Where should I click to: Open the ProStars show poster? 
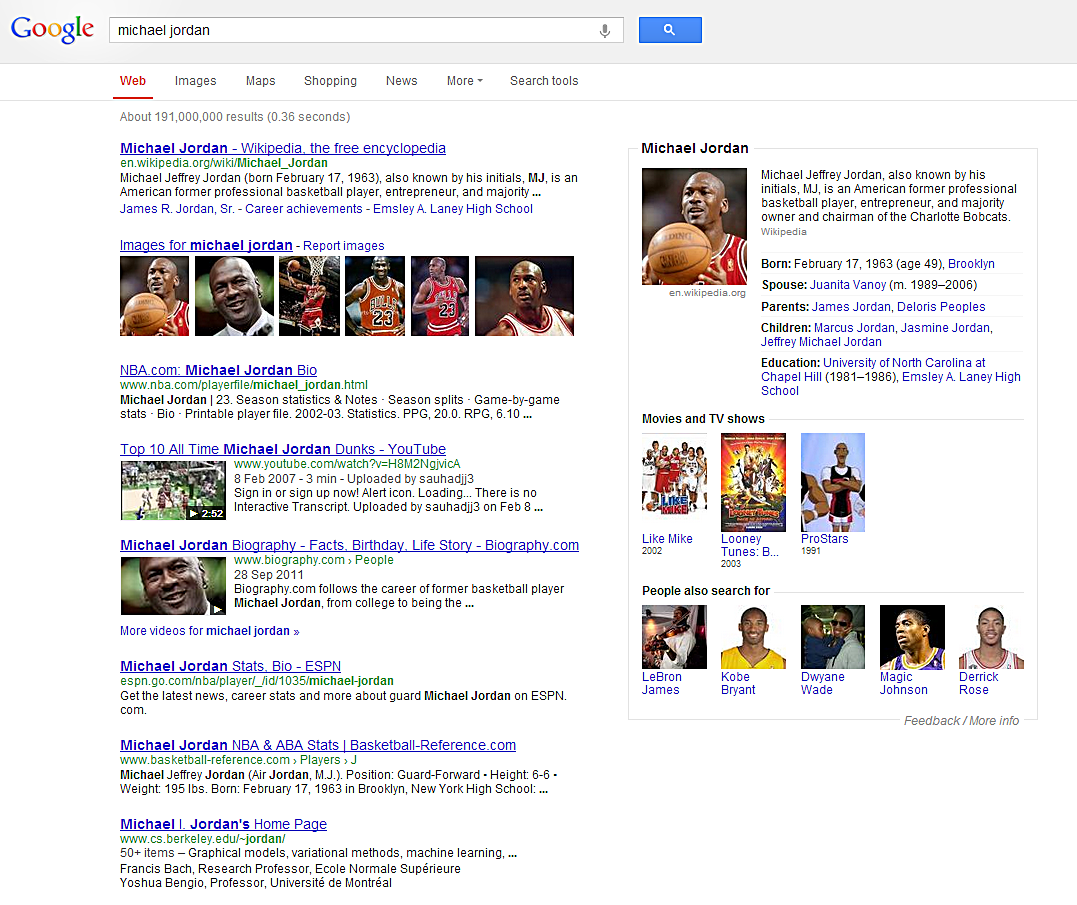[833, 482]
